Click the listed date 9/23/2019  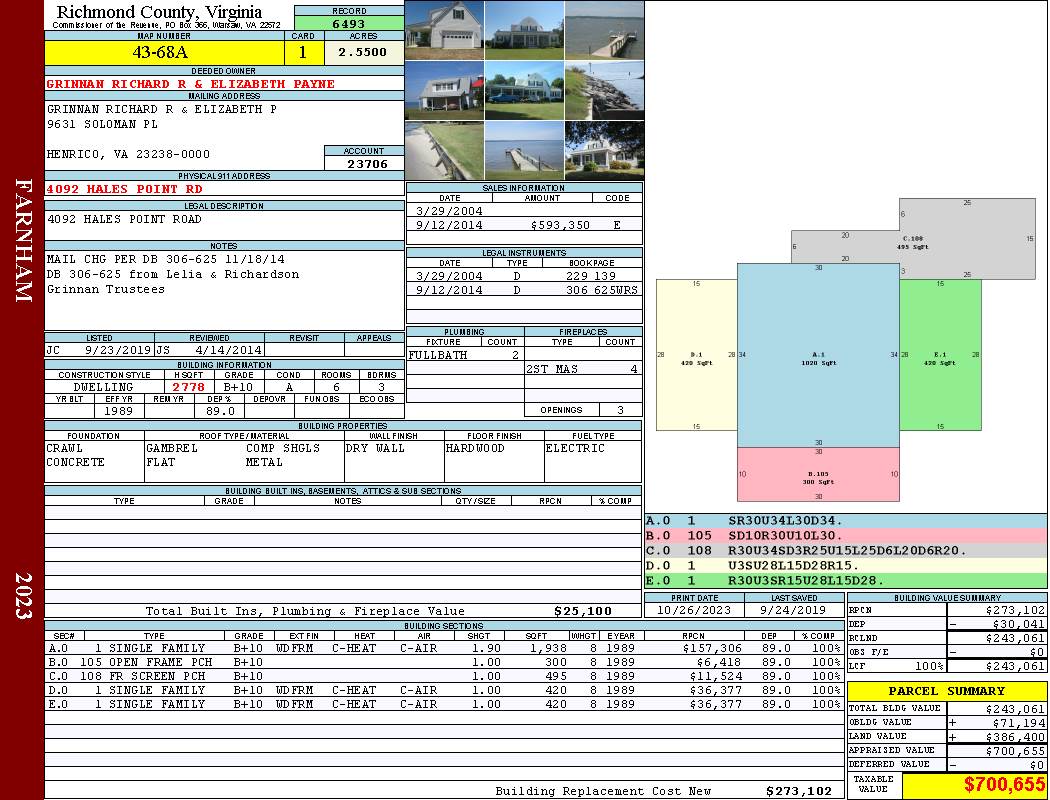[118, 349]
